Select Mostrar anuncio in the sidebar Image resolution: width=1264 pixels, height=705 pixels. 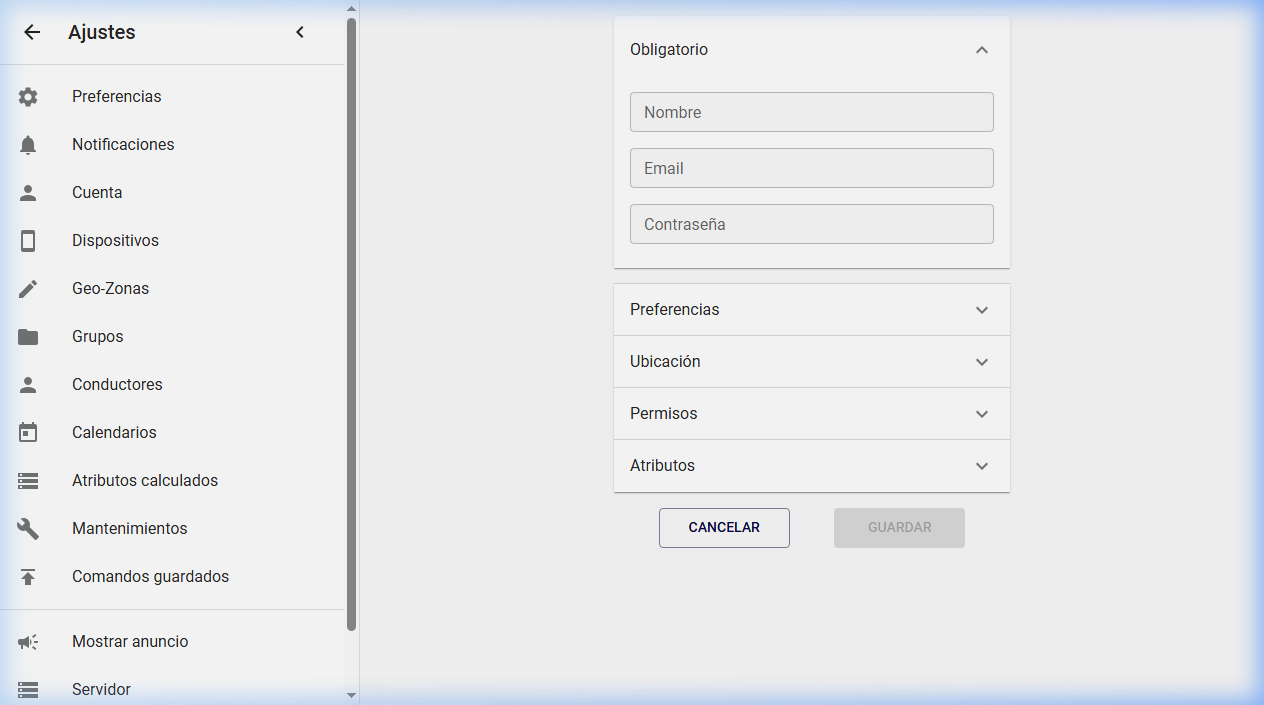pyautogui.click(x=172, y=642)
